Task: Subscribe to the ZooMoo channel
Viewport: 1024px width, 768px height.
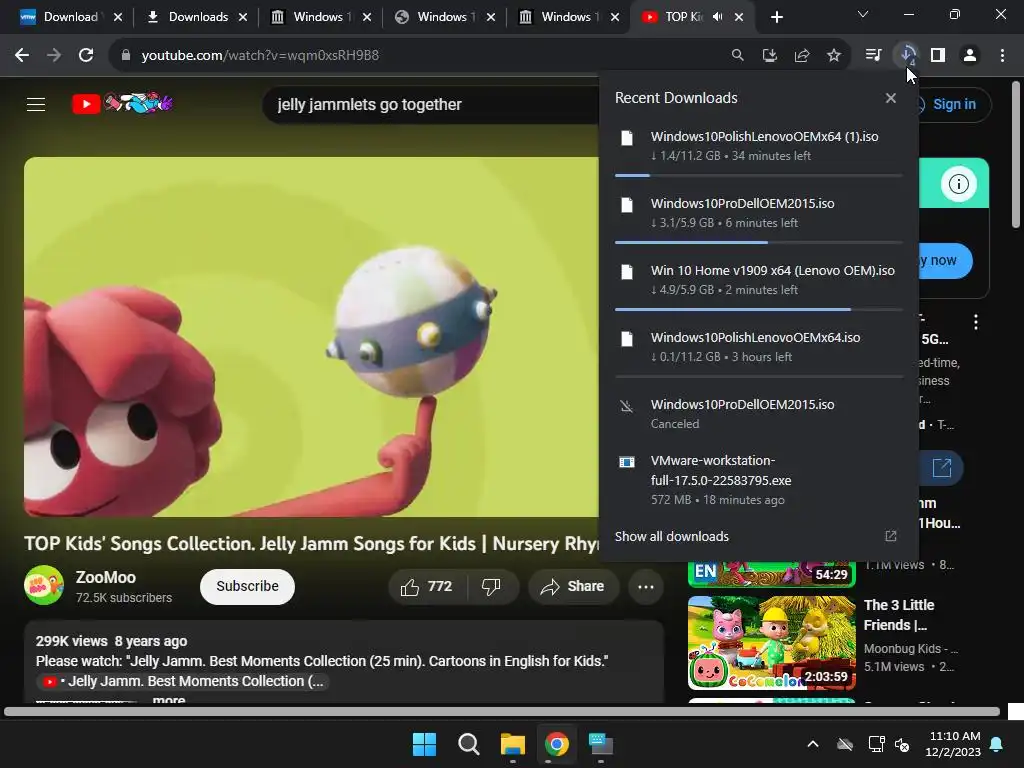Action: point(248,586)
